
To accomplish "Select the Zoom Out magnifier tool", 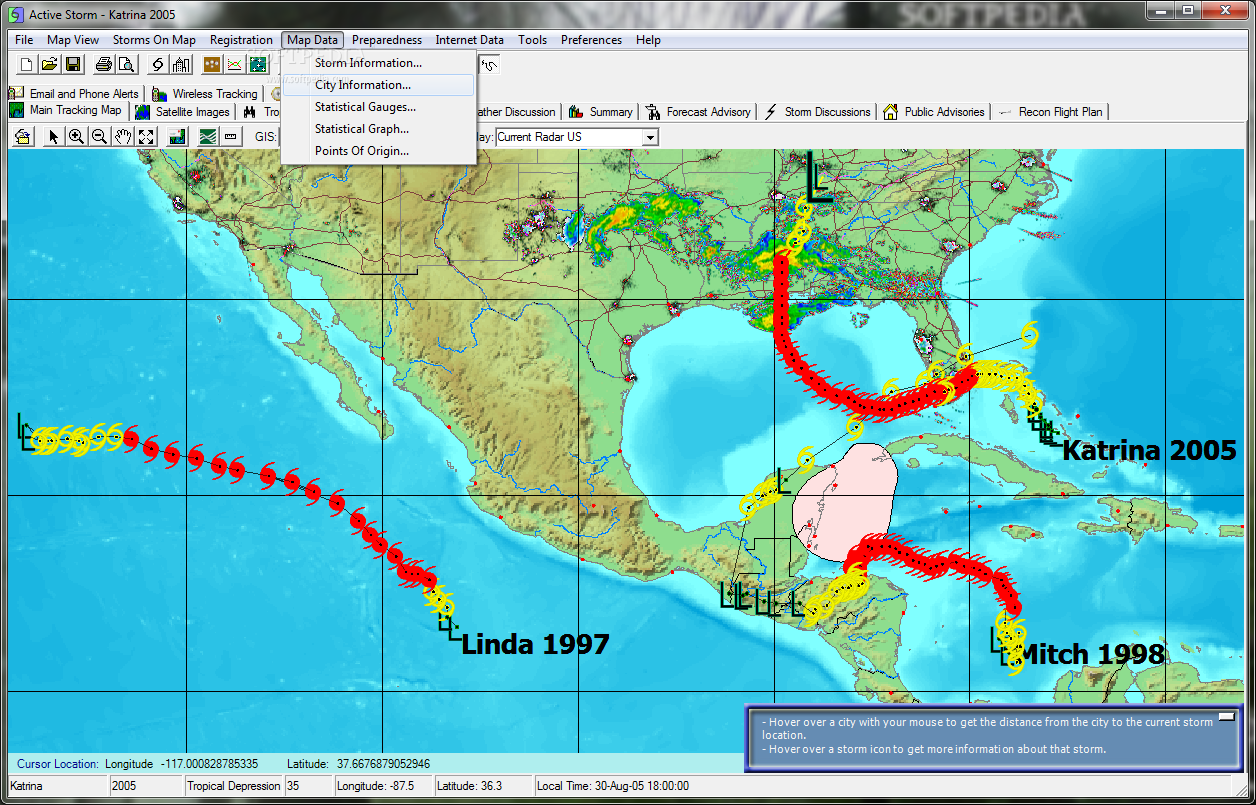I will [99, 137].
